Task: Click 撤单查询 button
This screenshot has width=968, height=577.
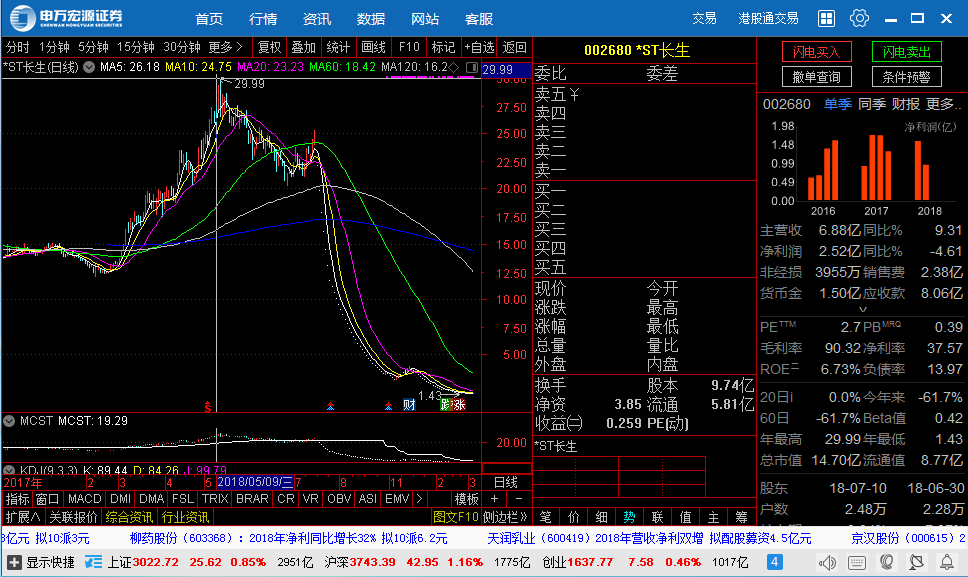Action: click(817, 77)
